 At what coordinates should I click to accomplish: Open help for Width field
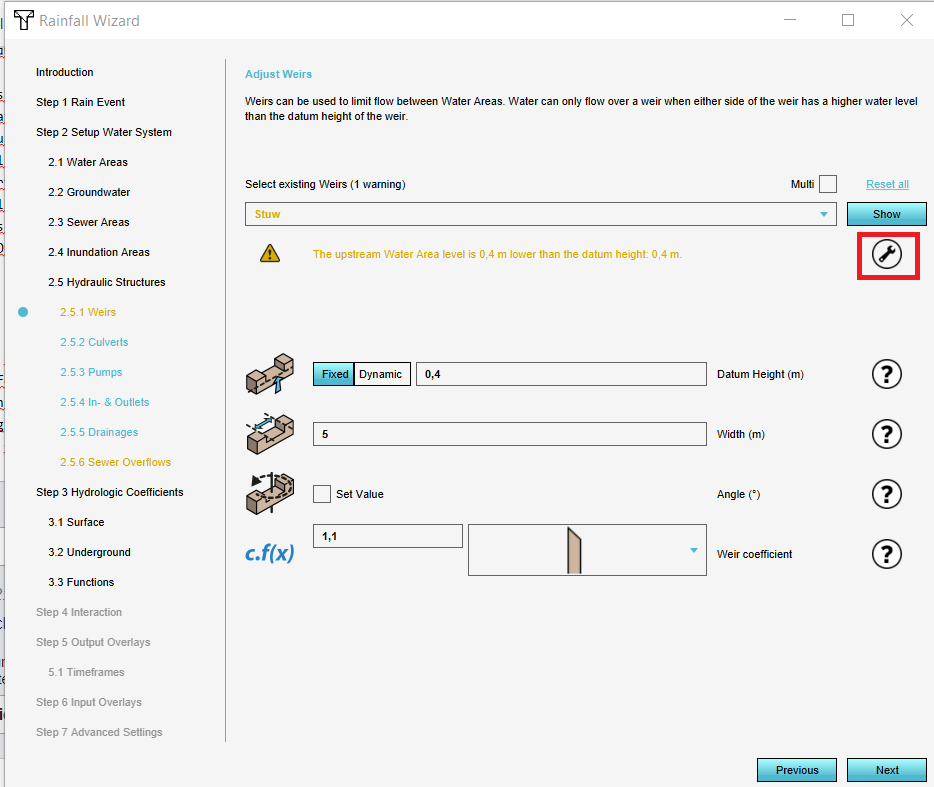(887, 434)
